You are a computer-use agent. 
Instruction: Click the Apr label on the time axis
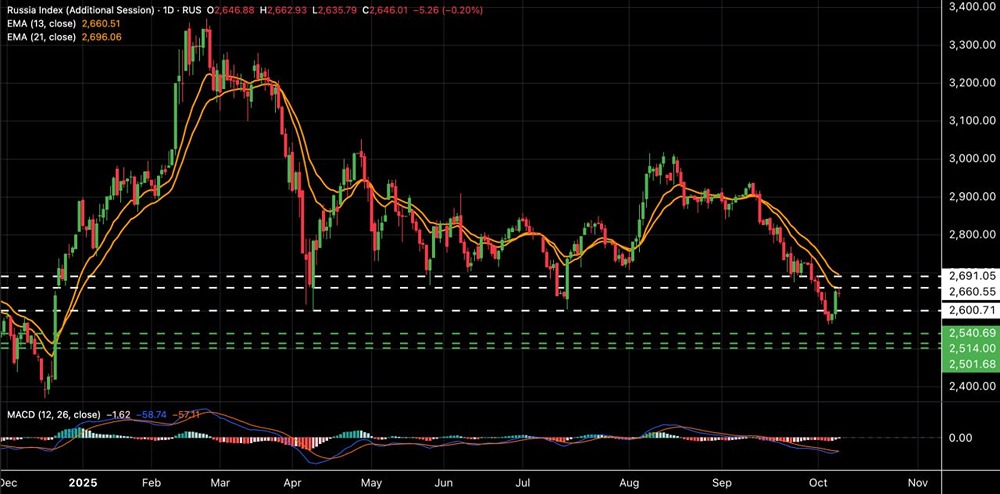tap(292, 483)
